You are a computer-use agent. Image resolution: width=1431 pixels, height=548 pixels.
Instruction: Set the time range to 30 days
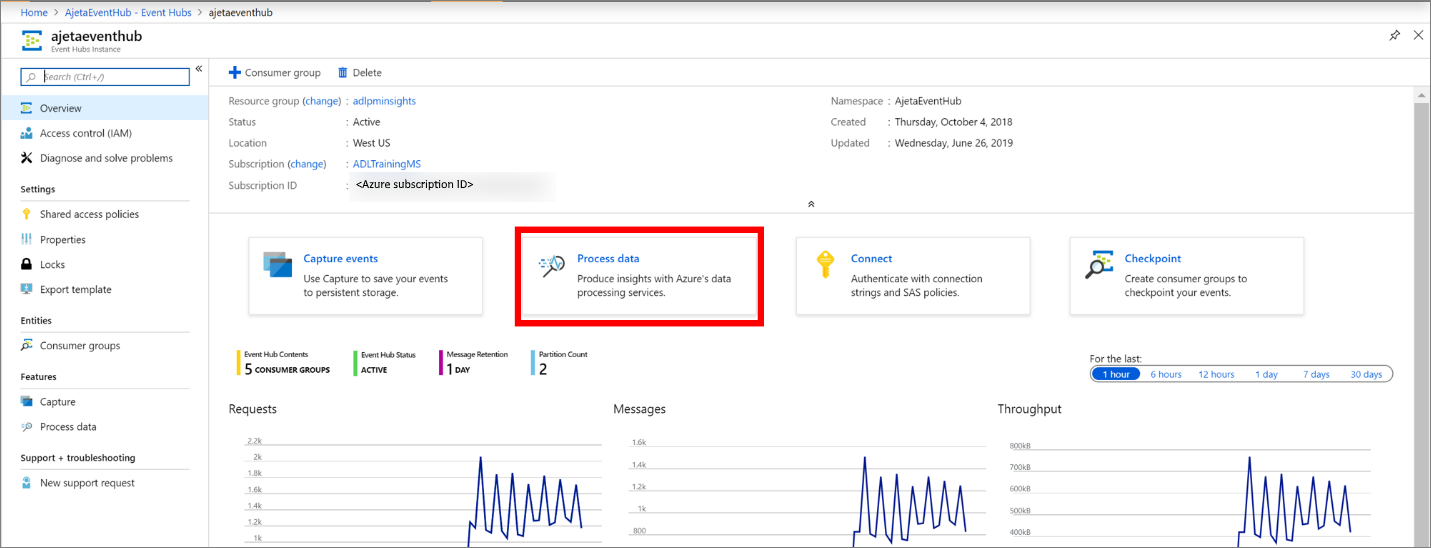click(1366, 374)
